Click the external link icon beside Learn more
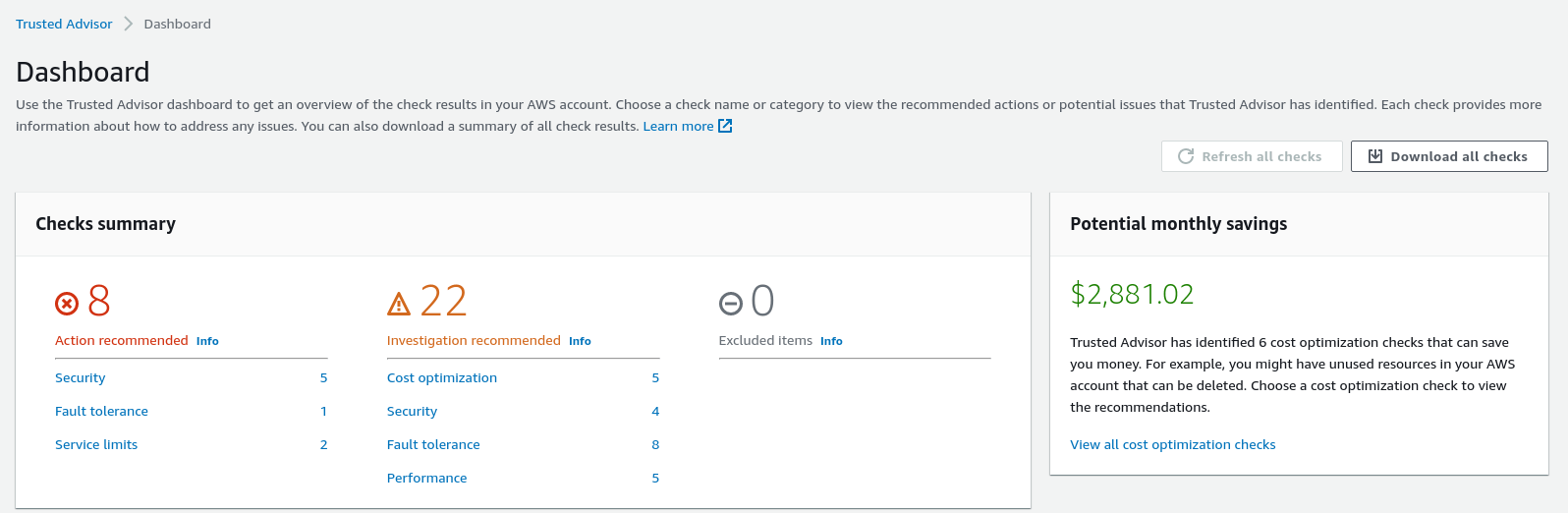 pyautogui.click(x=725, y=126)
